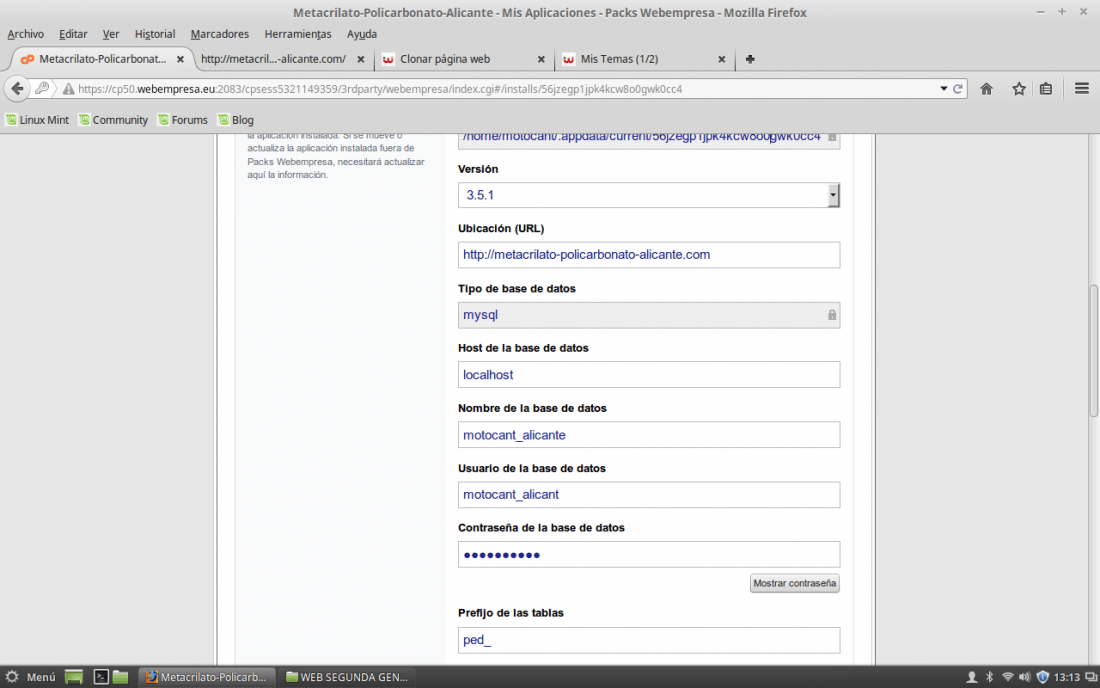Viewport: 1100px width, 688px height.
Task: Click show desktop icon in taskbar
Action: (x=74, y=677)
